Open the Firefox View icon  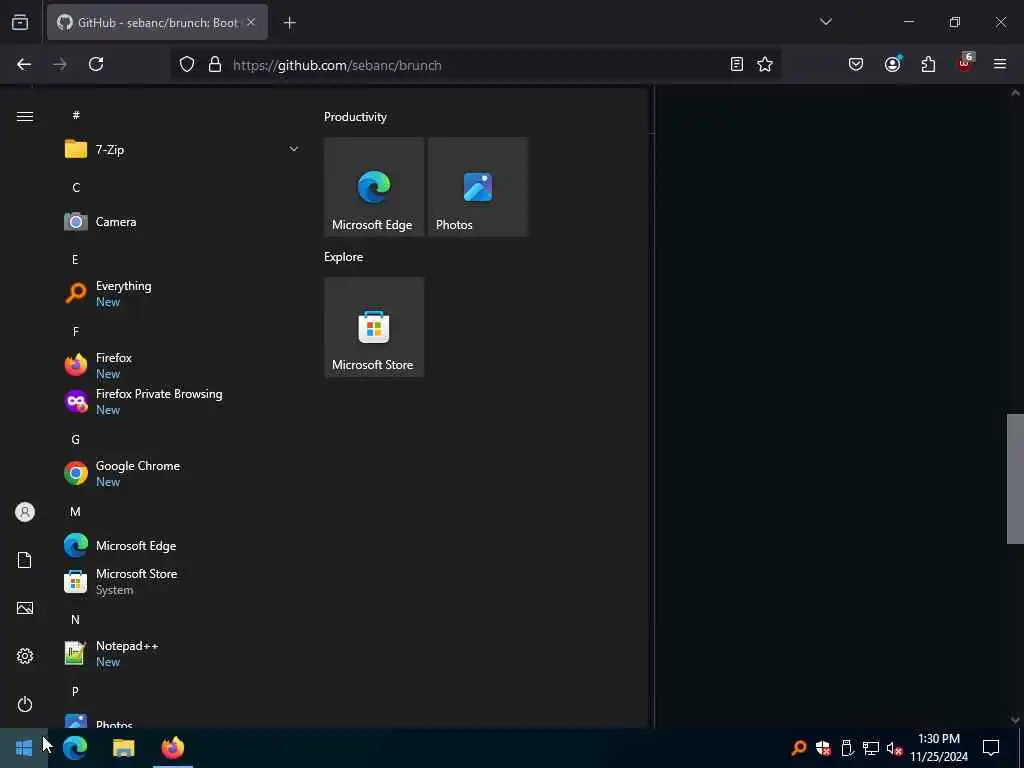pyautogui.click(x=20, y=23)
